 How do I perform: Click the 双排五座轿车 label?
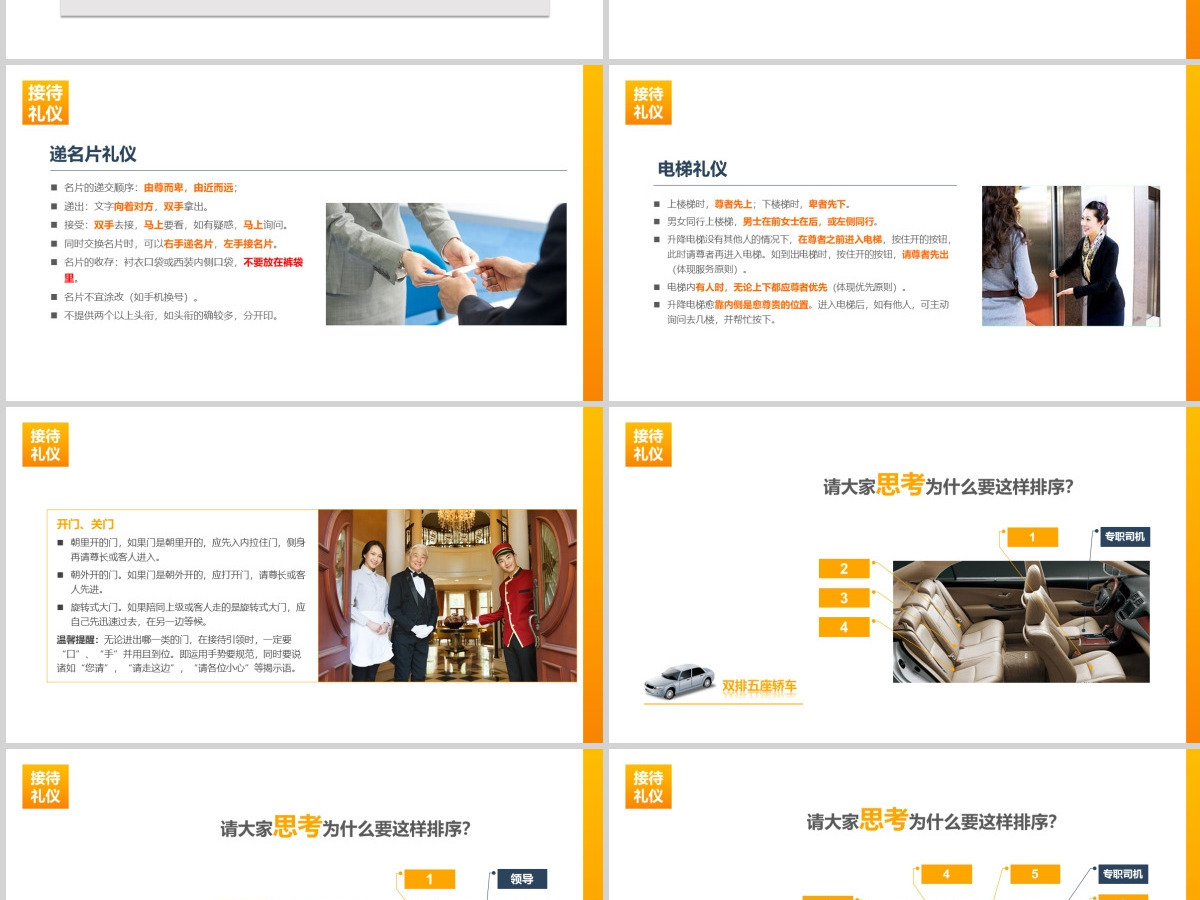click(x=759, y=686)
